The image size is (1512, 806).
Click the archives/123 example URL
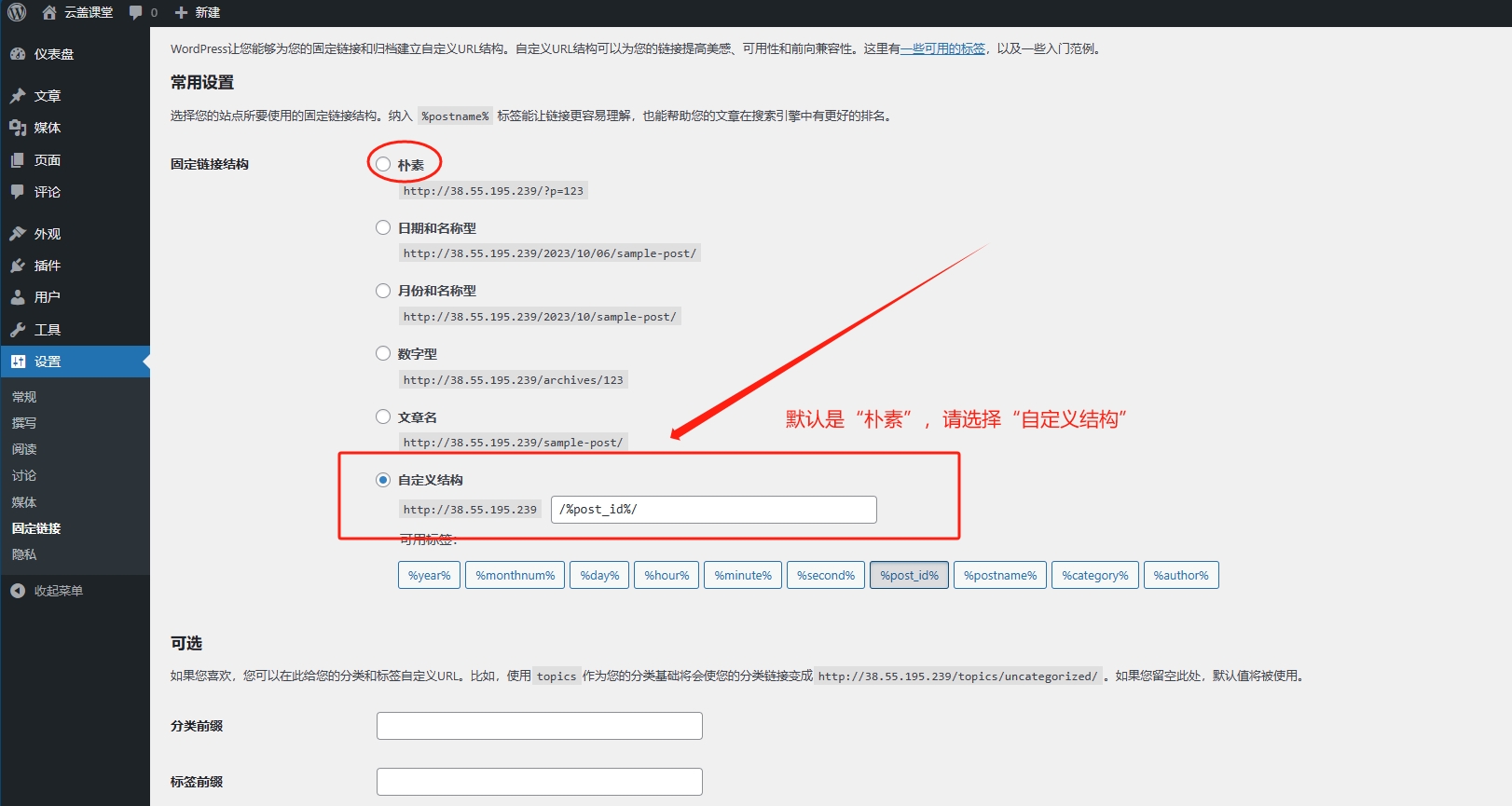click(x=513, y=380)
